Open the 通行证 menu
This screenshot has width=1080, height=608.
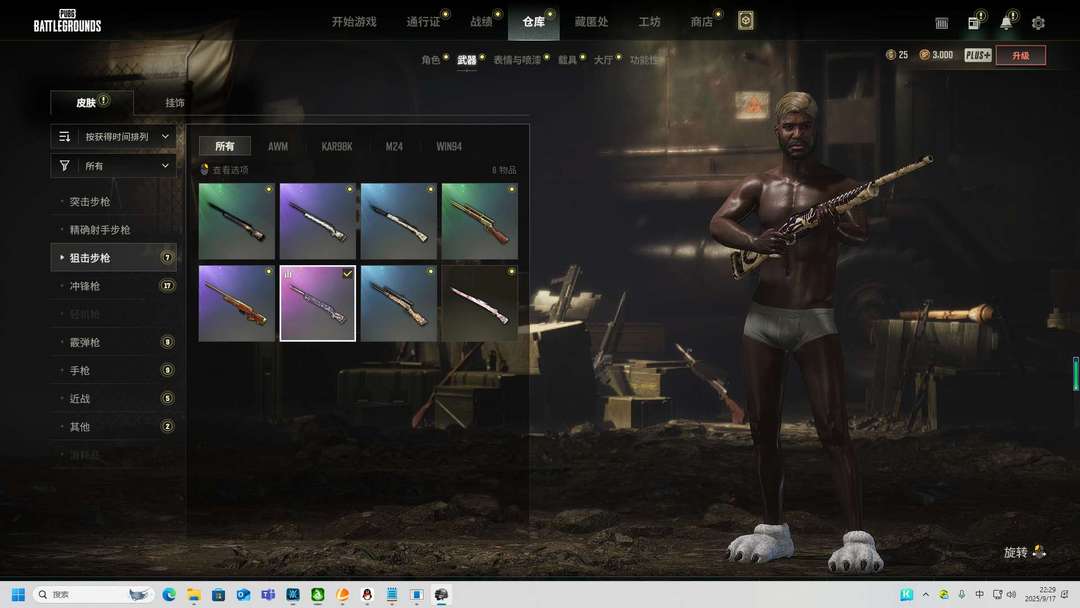point(423,22)
